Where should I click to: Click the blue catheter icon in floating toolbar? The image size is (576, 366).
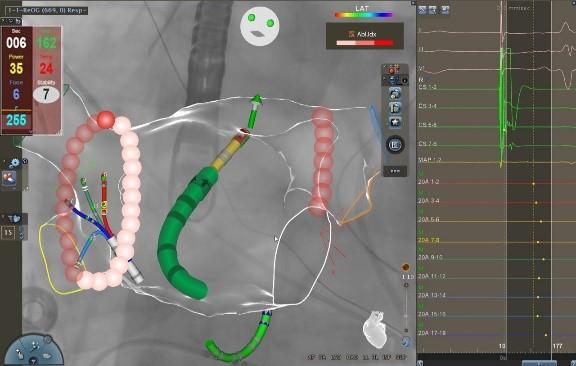click(x=392, y=80)
